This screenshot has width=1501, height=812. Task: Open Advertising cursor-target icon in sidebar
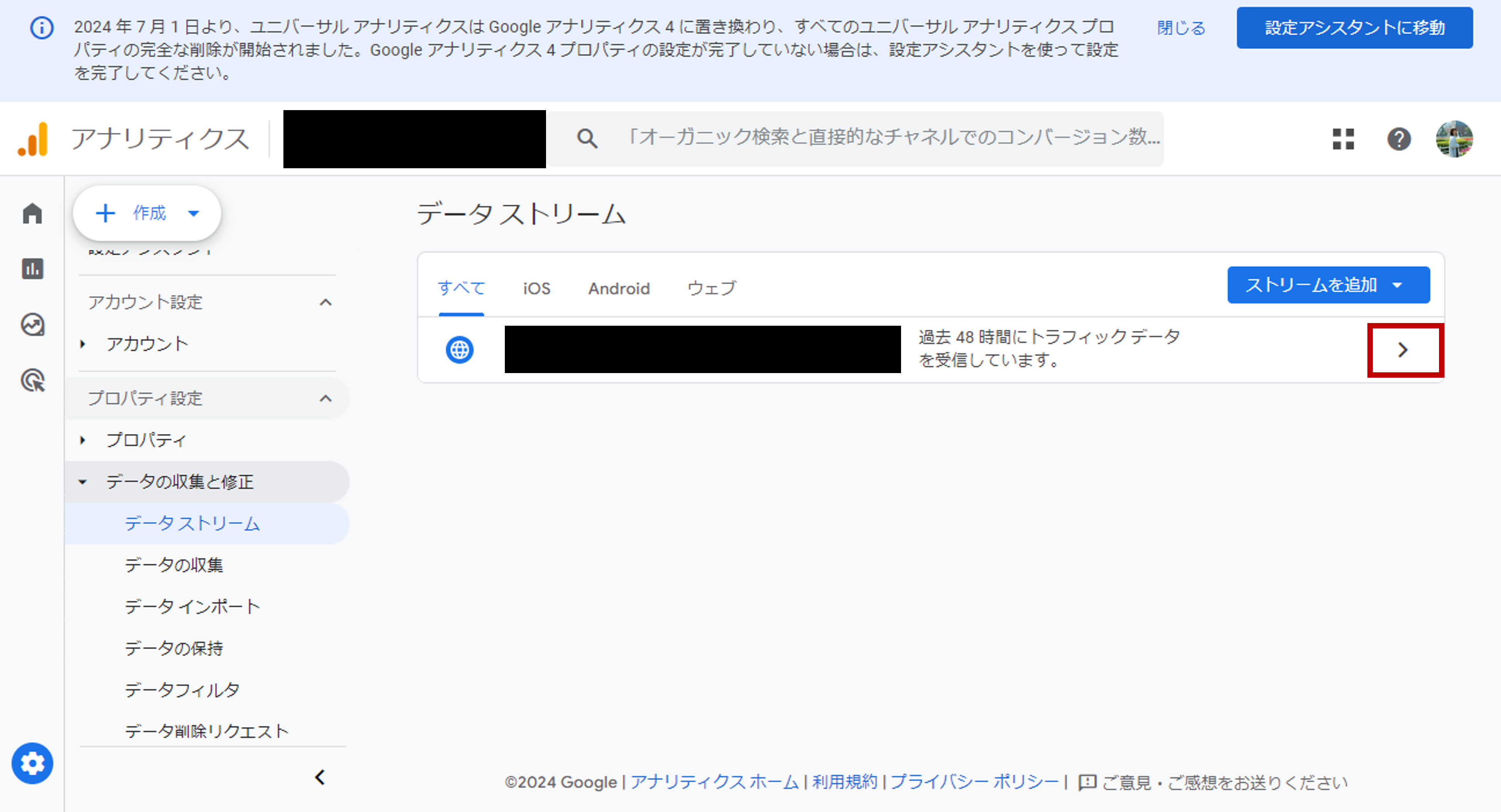[x=32, y=380]
